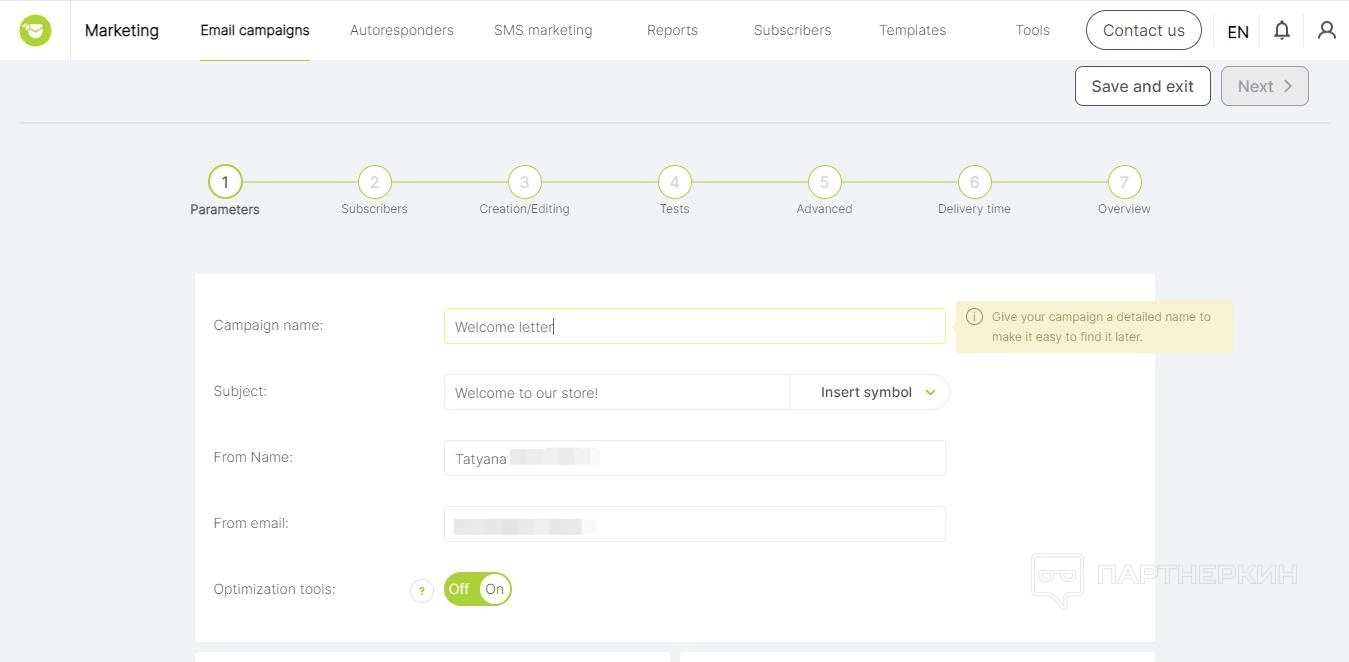The image size is (1349, 662).
Task: Focus the Subject input field
Action: click(x=616, y=393)
